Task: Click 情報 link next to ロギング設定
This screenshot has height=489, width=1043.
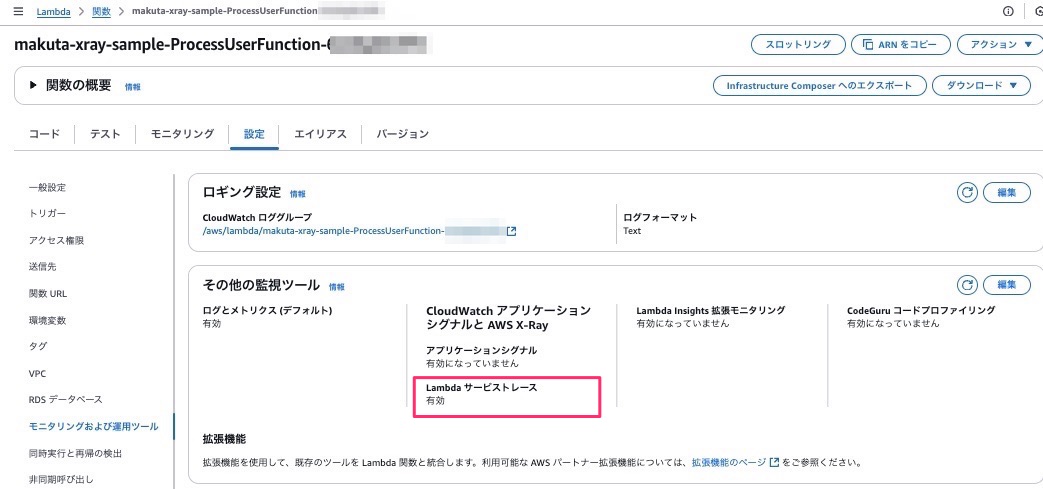Action: [297, 194]
